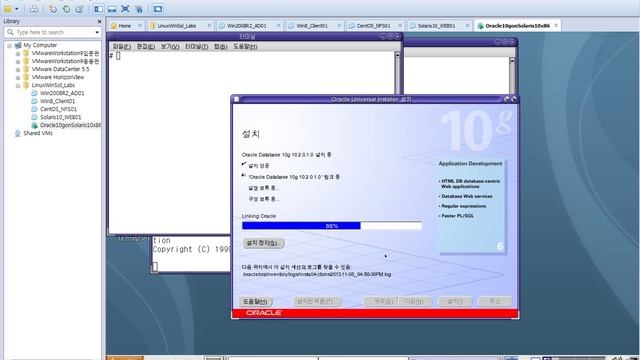Image resolution: width=640 pixels, height=360 pixels.
Task: Enter full screen mode toolbar icon
Action: click(125, 9)
